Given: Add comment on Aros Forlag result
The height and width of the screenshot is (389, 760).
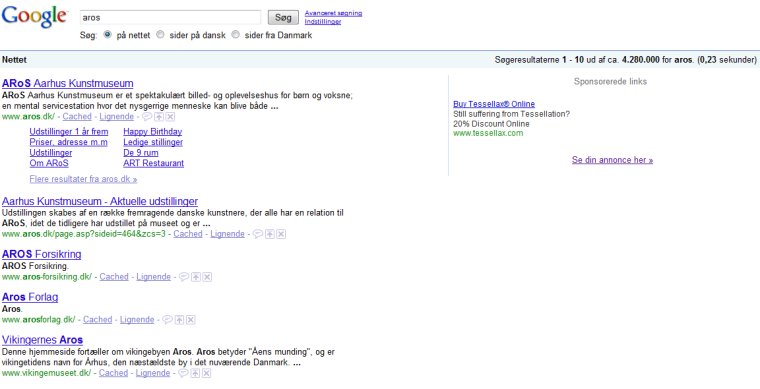Looking at the screenshot, I should (167, 320).
